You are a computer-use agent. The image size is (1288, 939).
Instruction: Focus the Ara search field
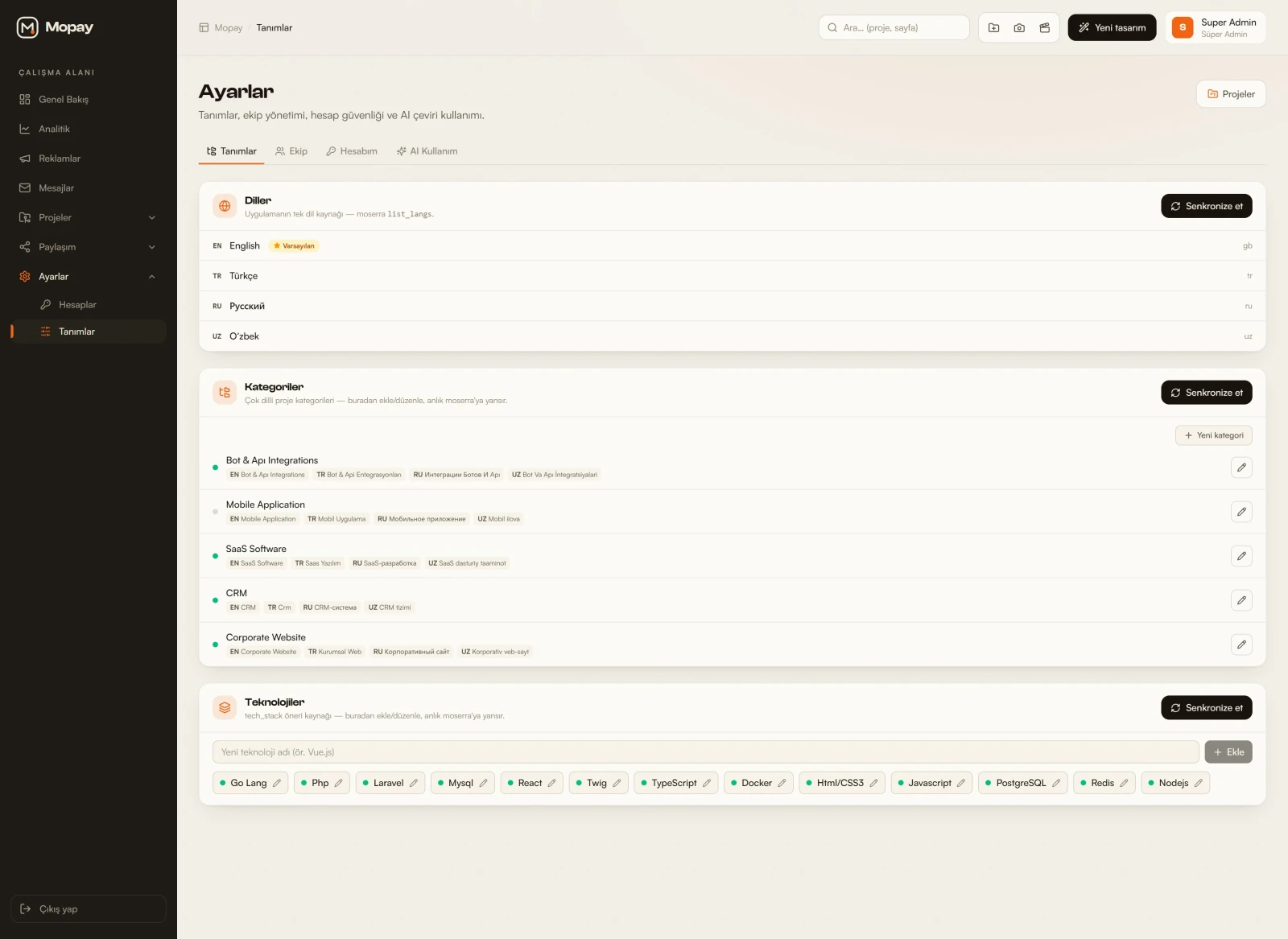click(894, 27)
